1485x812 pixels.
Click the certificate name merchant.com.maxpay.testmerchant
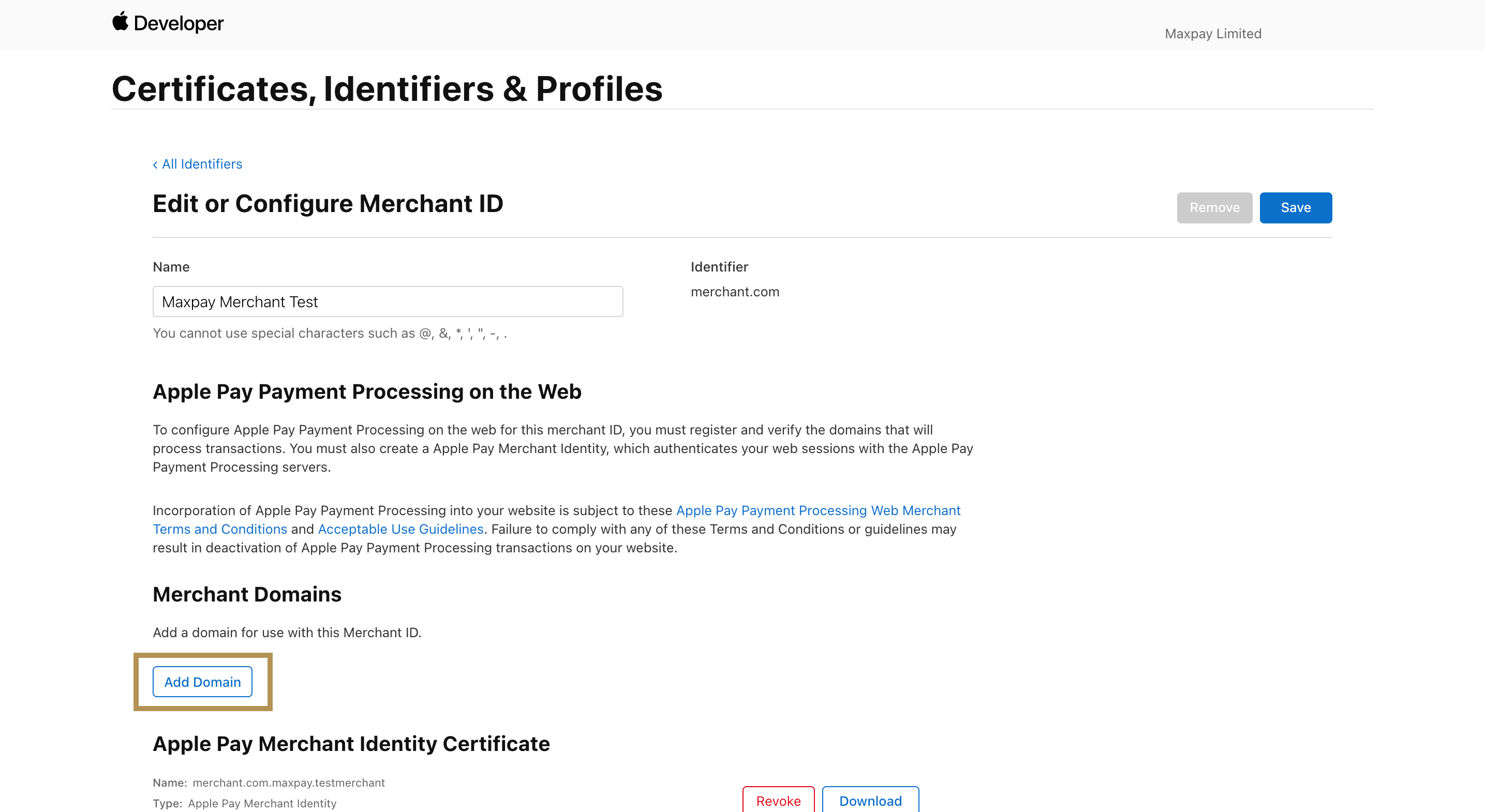click(x=288, y=783)
